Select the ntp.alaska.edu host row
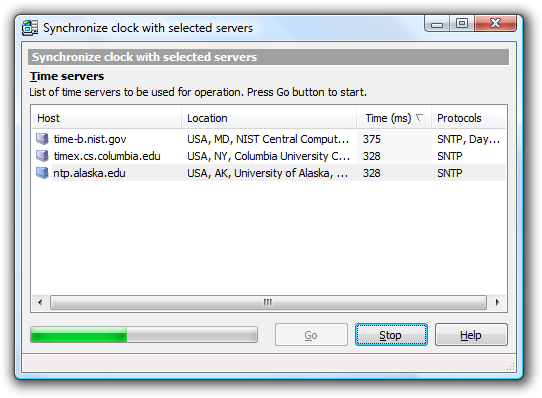542x398 pixels. pyautogui.click(x=269, y=173)
